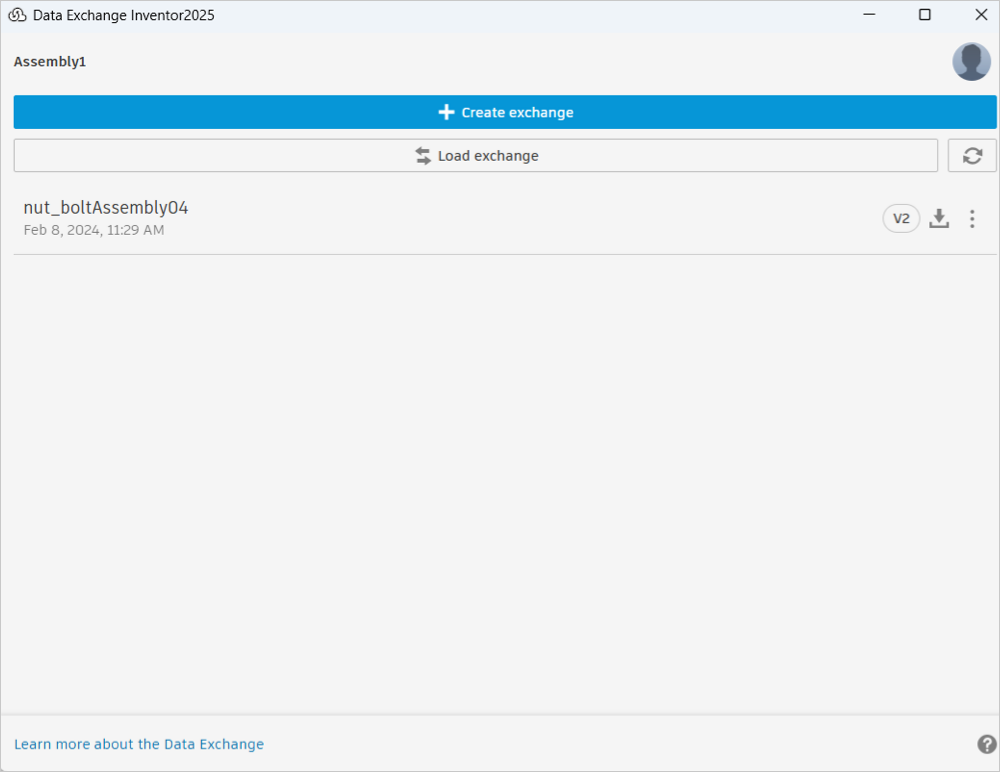
Task: Click the Feb 8, 2024, 11:29 AM timestamp
Action: click(94, 230)
